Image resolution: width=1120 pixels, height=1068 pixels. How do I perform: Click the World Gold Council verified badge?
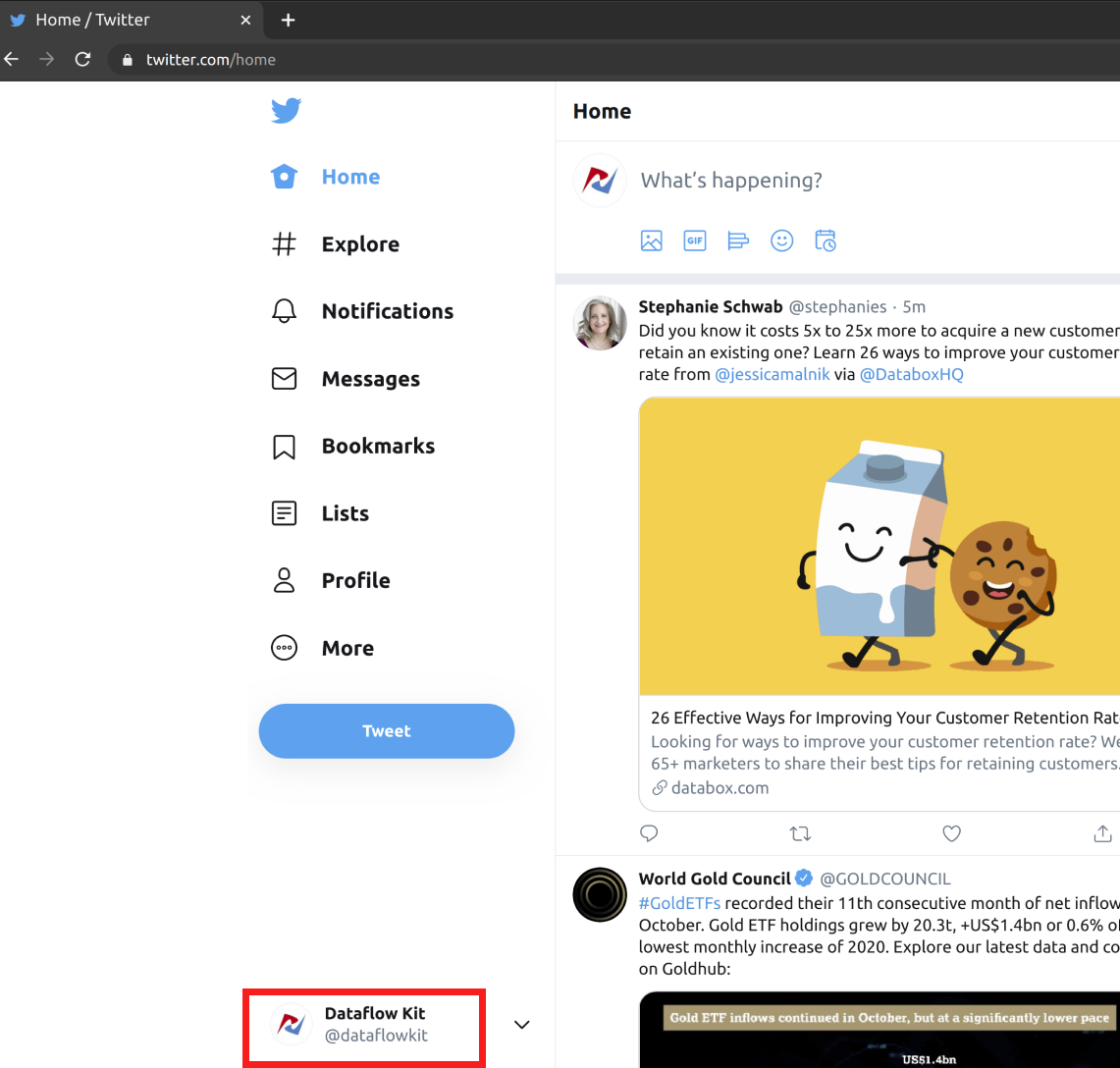[x=804, y=878]
